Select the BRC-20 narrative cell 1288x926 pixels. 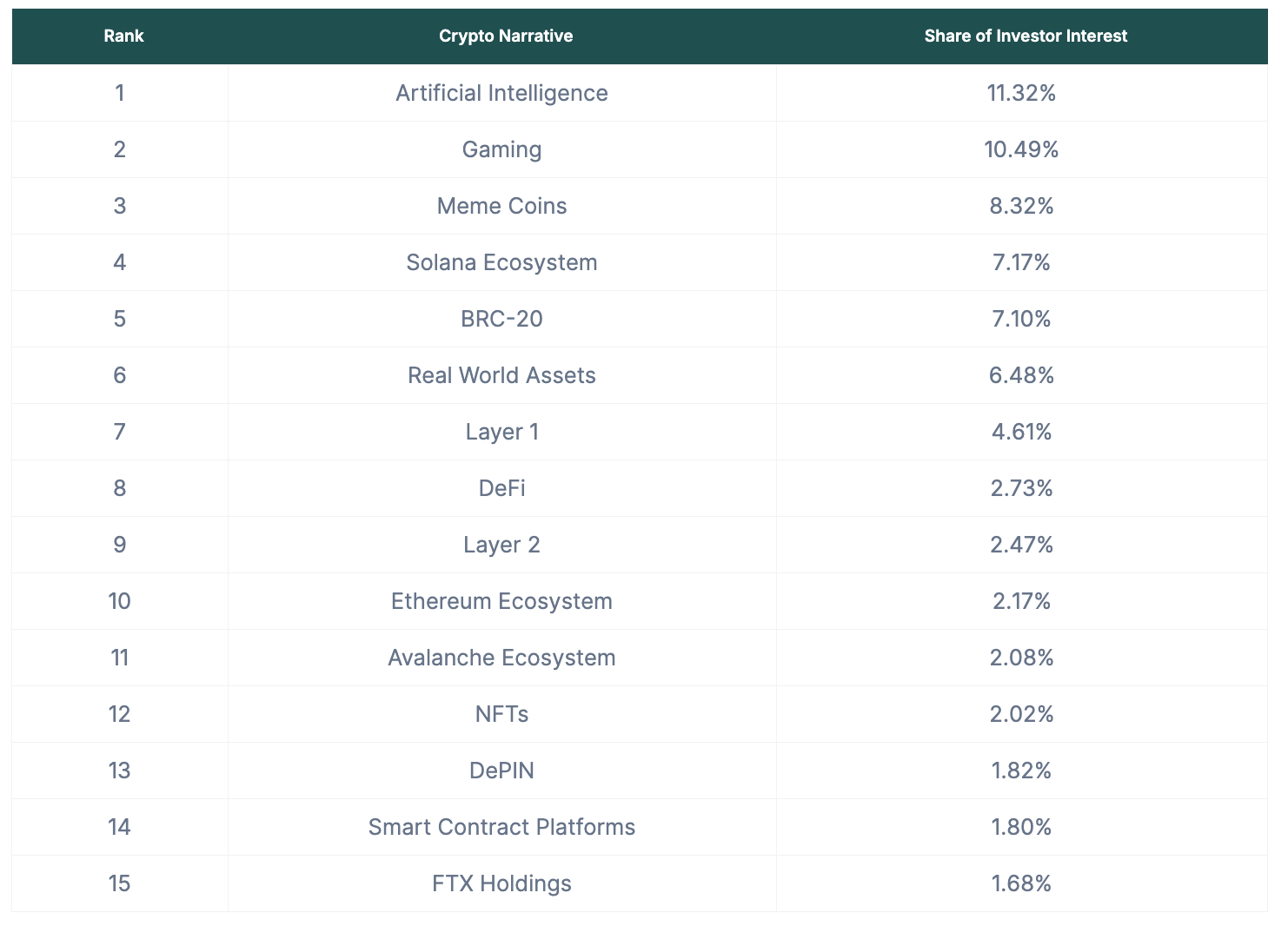(501, 319)
